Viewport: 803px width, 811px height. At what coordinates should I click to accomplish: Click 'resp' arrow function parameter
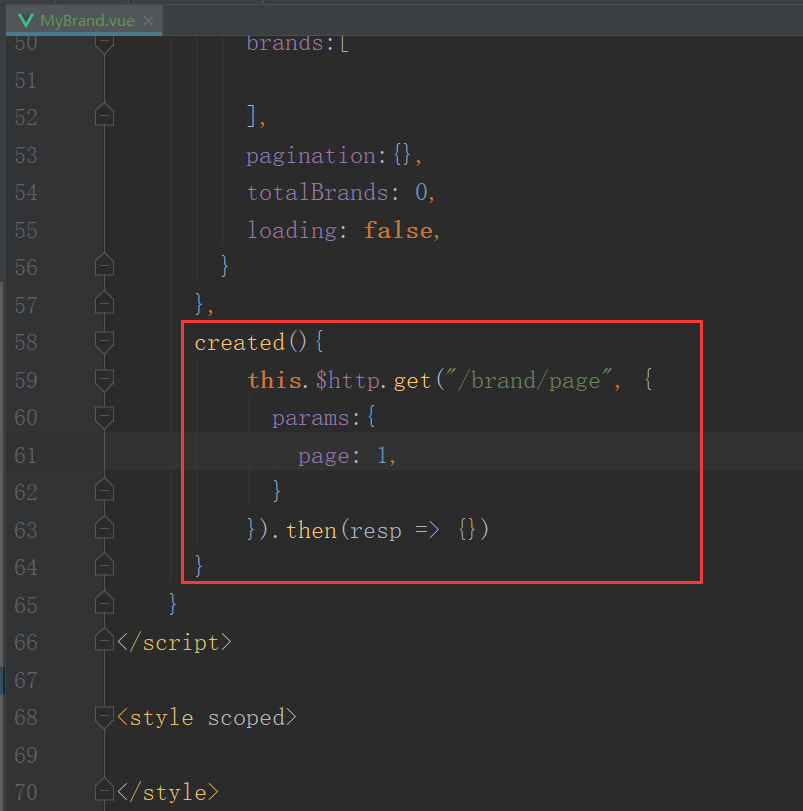pos(375,531)
